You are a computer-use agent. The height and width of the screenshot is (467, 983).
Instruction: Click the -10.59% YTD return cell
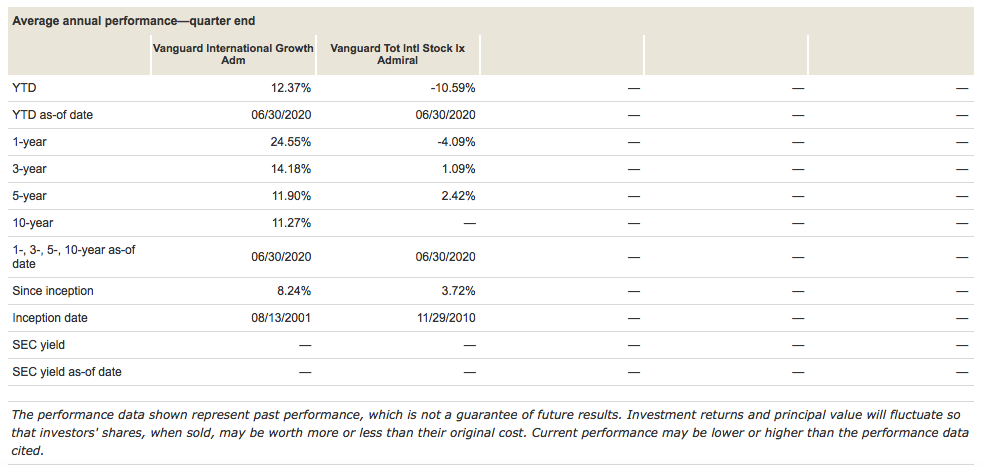click(x=452, y=88)
